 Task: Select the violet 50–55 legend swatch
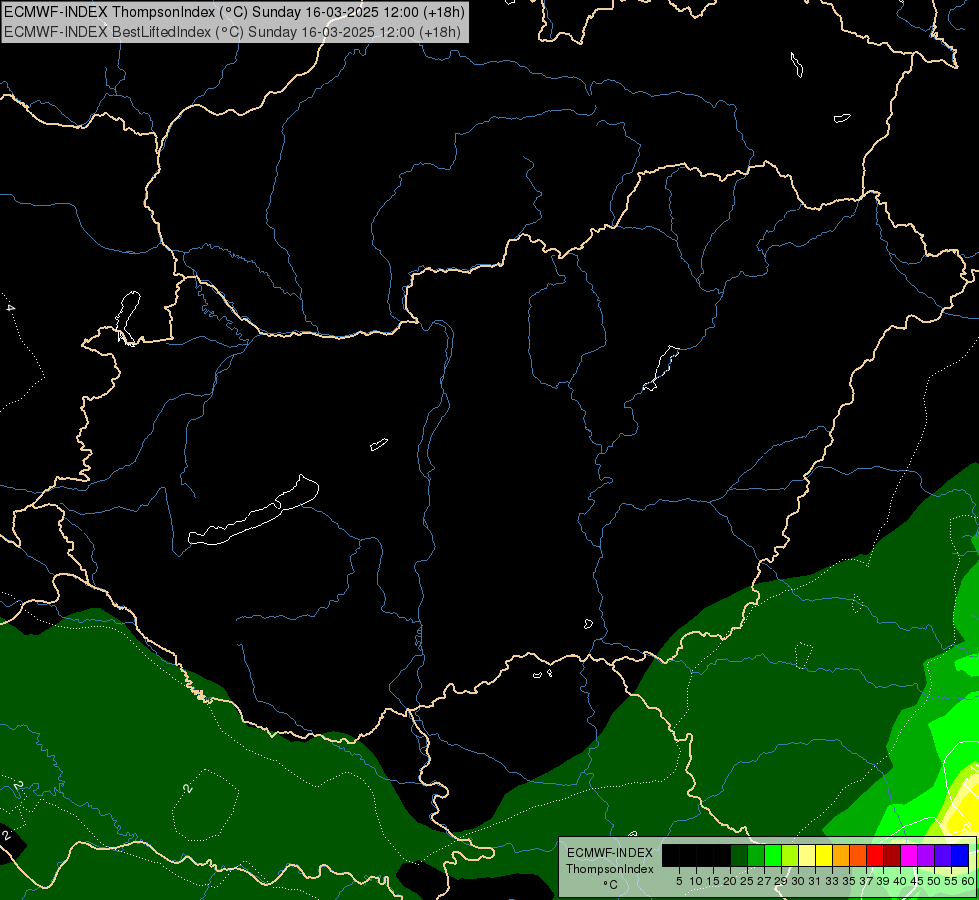click(x=943, y=855)
